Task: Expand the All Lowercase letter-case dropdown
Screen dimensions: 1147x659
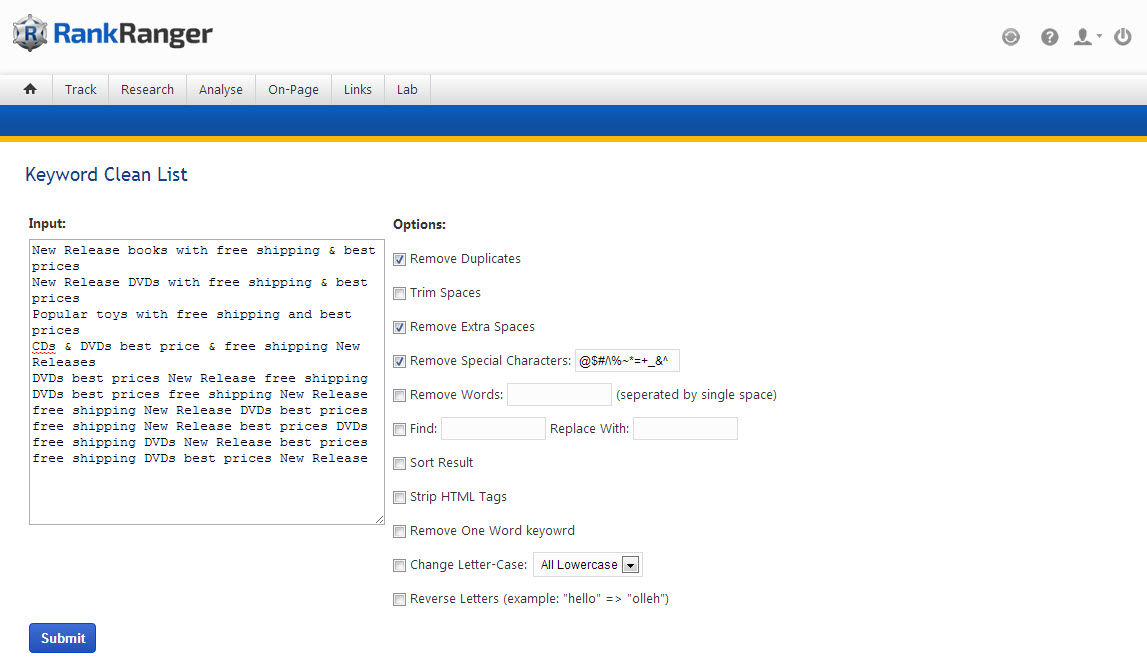Action: coord(587,565)
